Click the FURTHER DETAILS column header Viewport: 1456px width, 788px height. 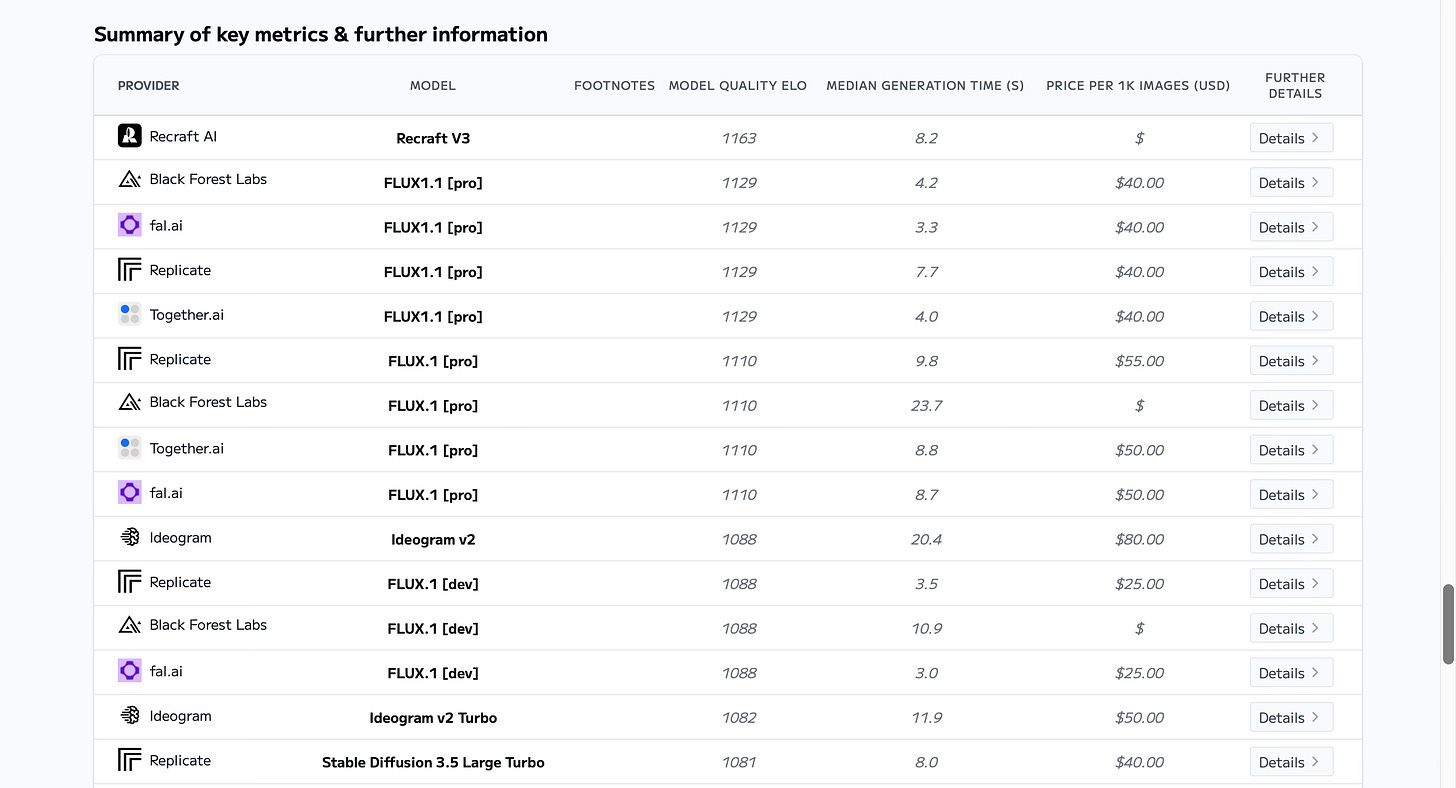pos(1295,86)
